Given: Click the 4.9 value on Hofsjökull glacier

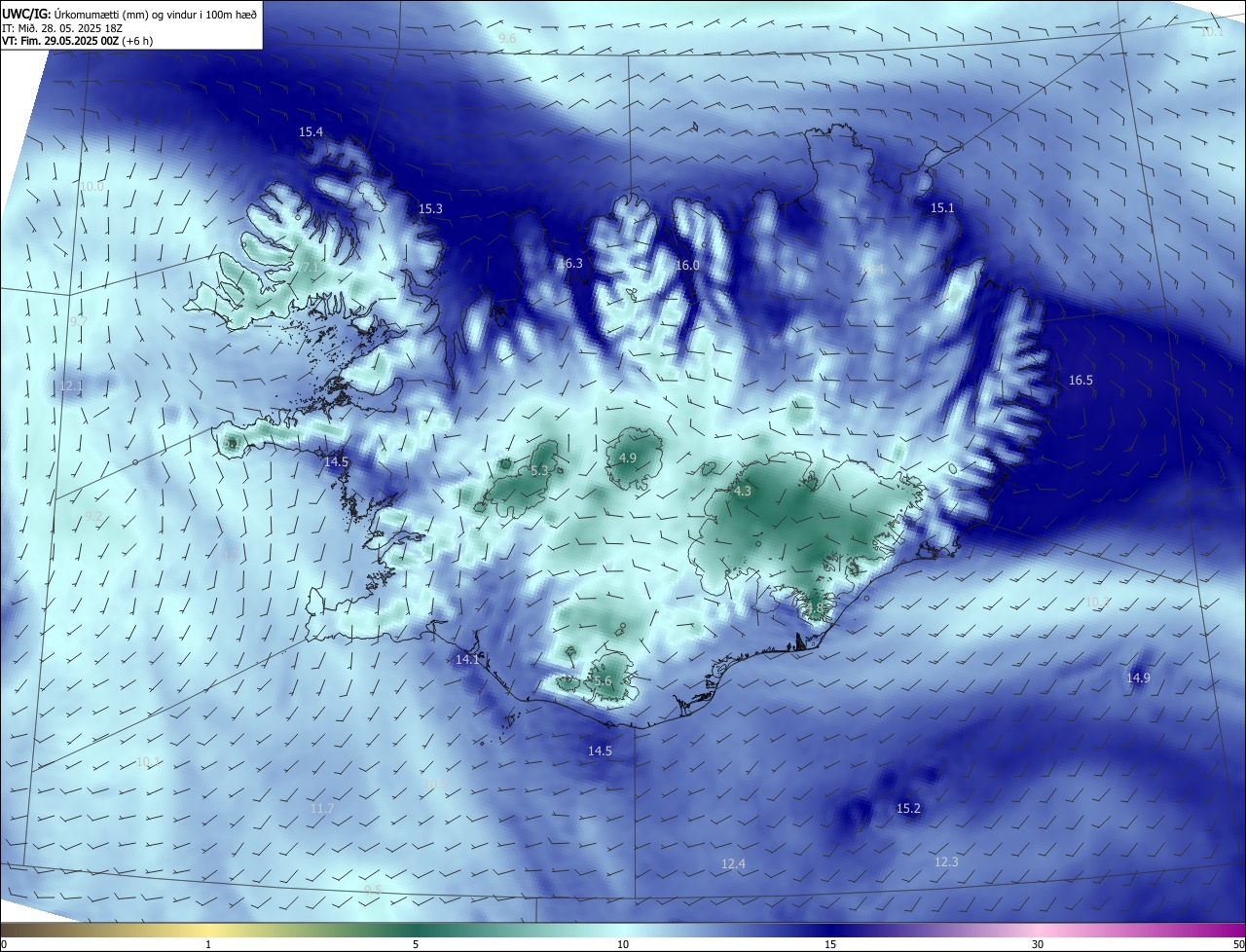Looking at the screenshot, I should click(x=628, y=458).
